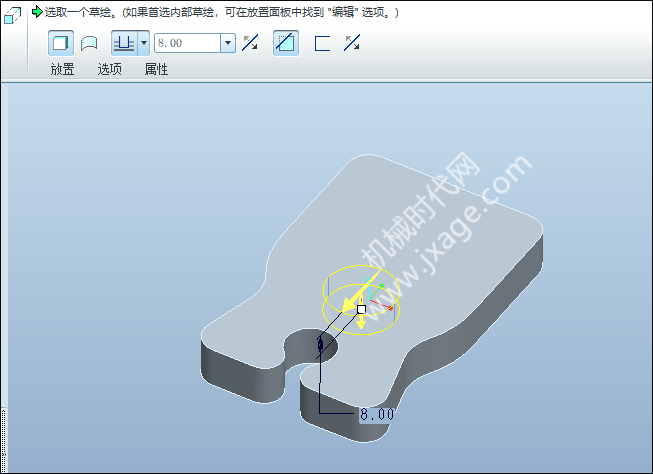653x474 pixels.
Task: Select the extrude as solid option
Action: pos(61,43)
